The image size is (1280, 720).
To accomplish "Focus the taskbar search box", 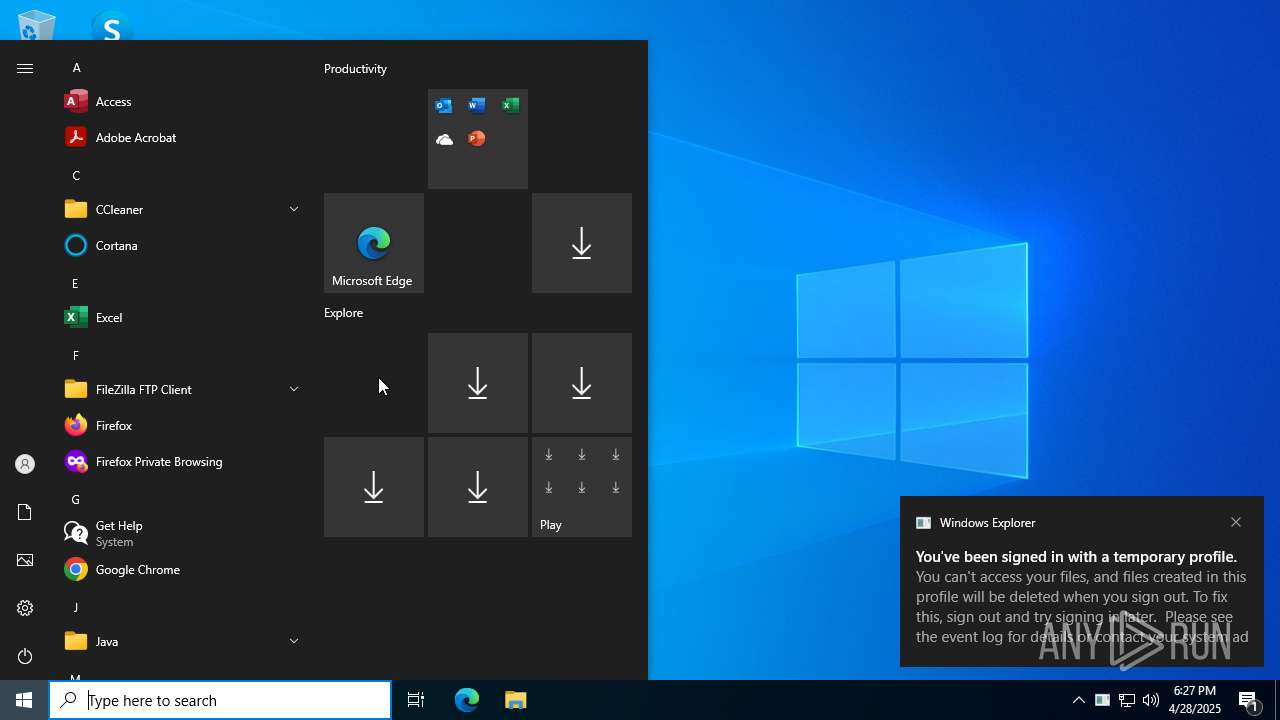I will tap(220, 700).
